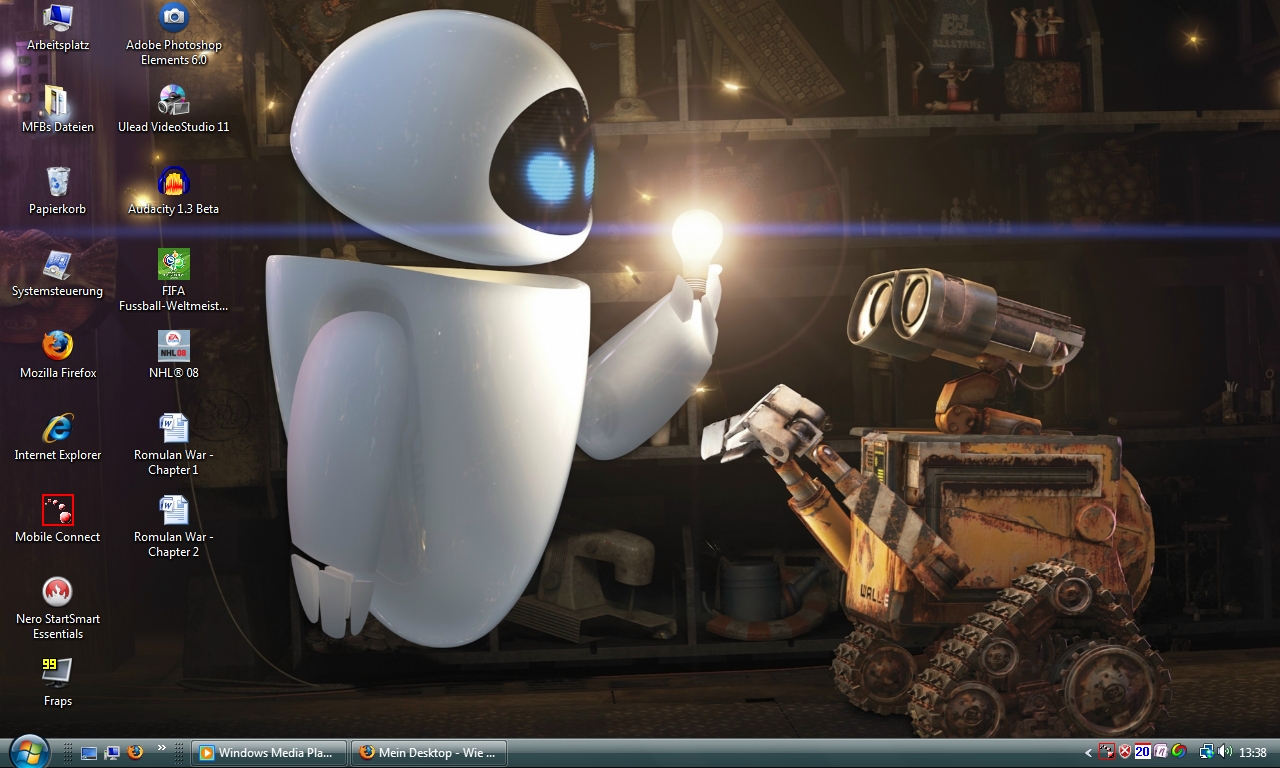Screen dimensions: 1280x768
Task: Switch to the Mein Desktop Firefox window
Action: 428,752
